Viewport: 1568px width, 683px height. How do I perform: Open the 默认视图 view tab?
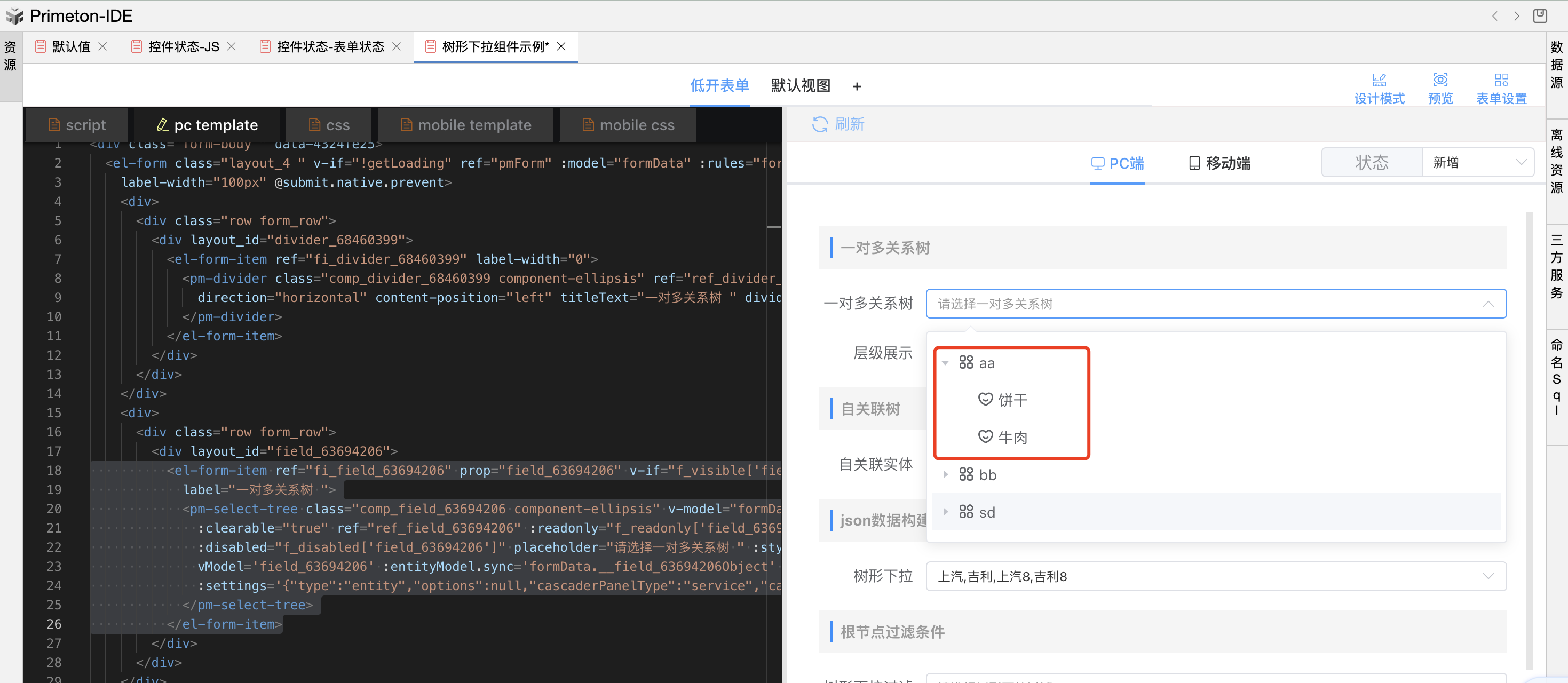(800, 86)
